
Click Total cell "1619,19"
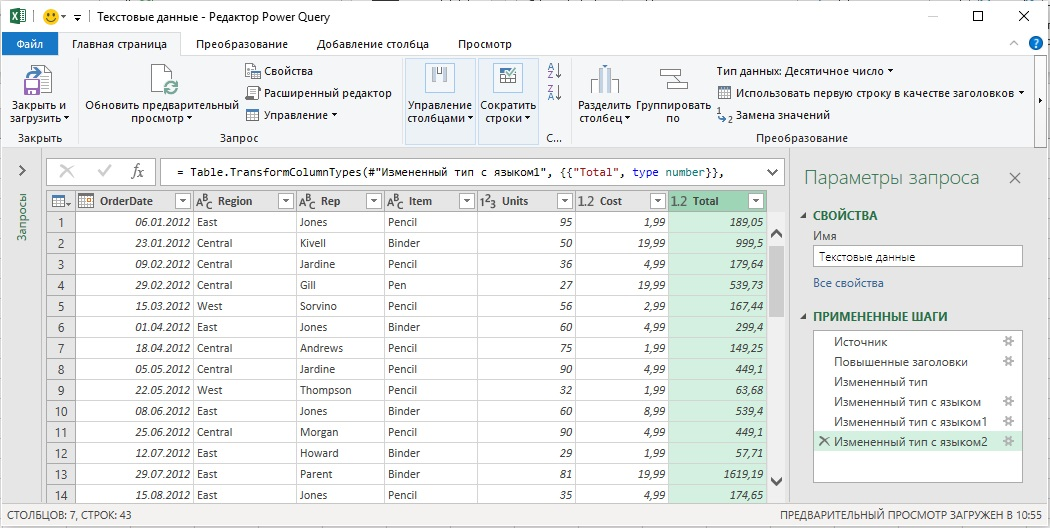(x=717, y=474)
